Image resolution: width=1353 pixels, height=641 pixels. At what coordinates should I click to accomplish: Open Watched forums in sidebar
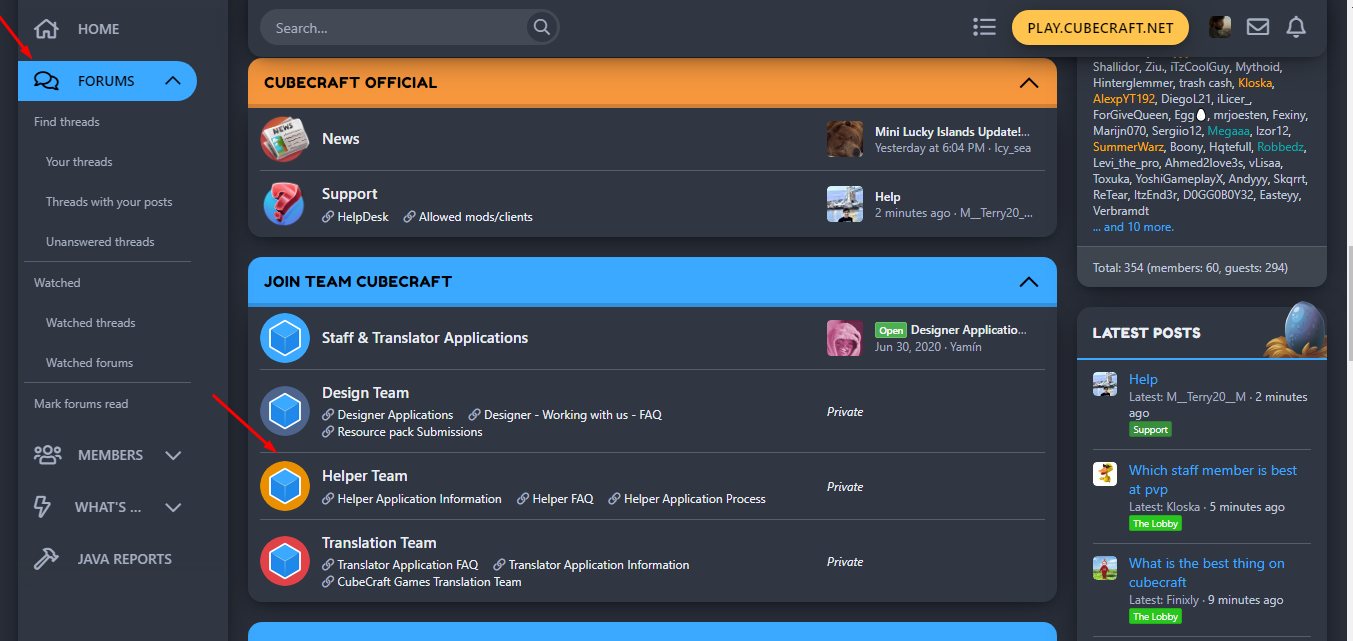pyautogui.click(x=89, y=363)
